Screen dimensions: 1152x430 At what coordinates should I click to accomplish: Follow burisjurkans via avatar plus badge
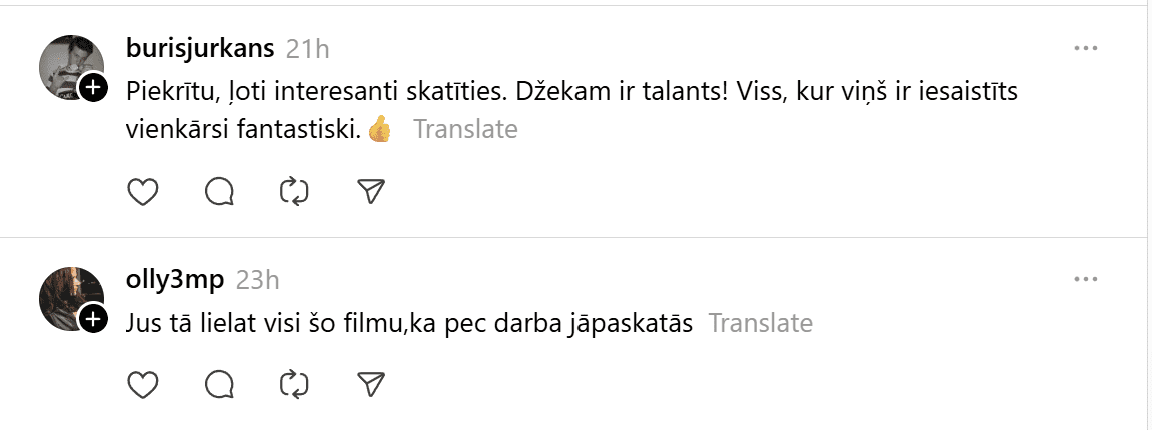click(93, 89)
